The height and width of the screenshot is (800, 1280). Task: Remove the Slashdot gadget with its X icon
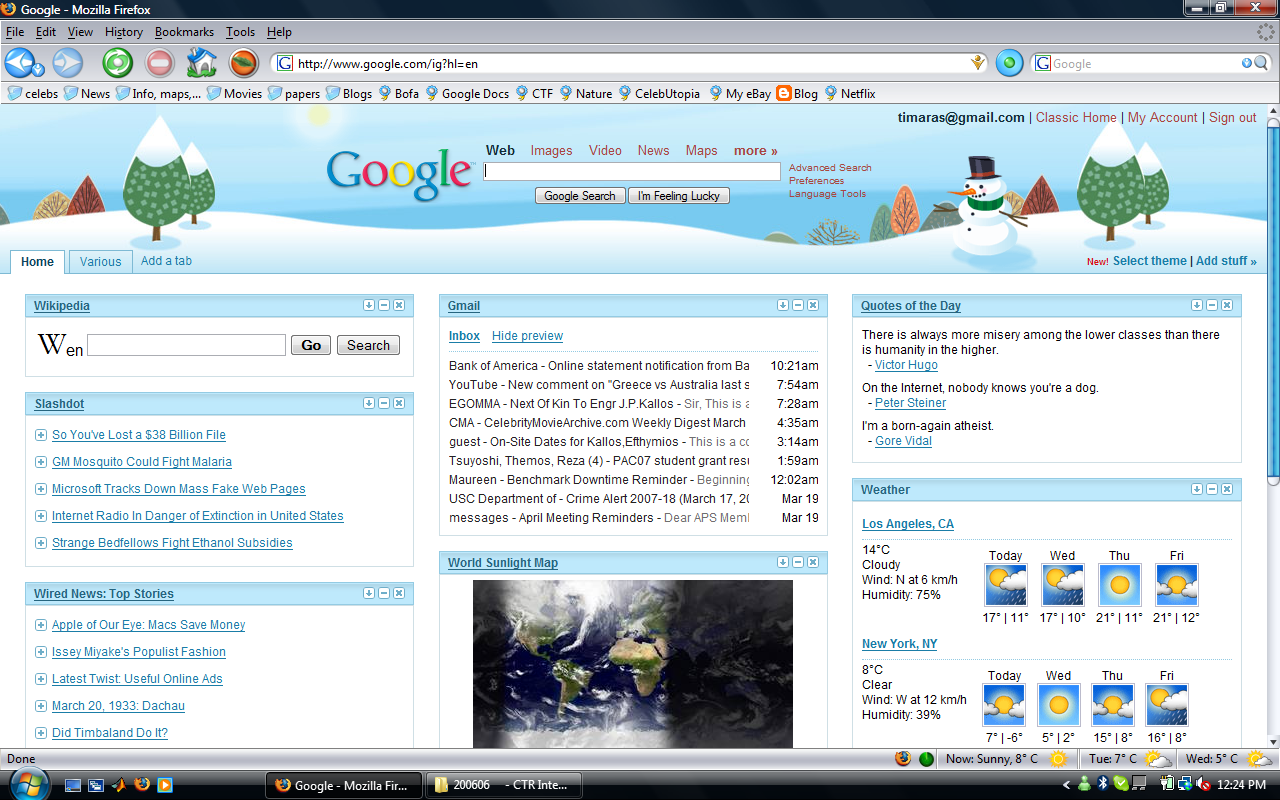(x=399, y=403)
